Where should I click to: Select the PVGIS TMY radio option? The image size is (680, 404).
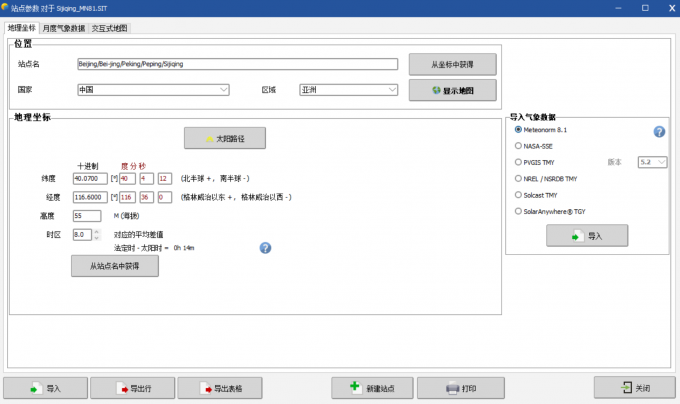pyautogui.click(x=518, y=162)
